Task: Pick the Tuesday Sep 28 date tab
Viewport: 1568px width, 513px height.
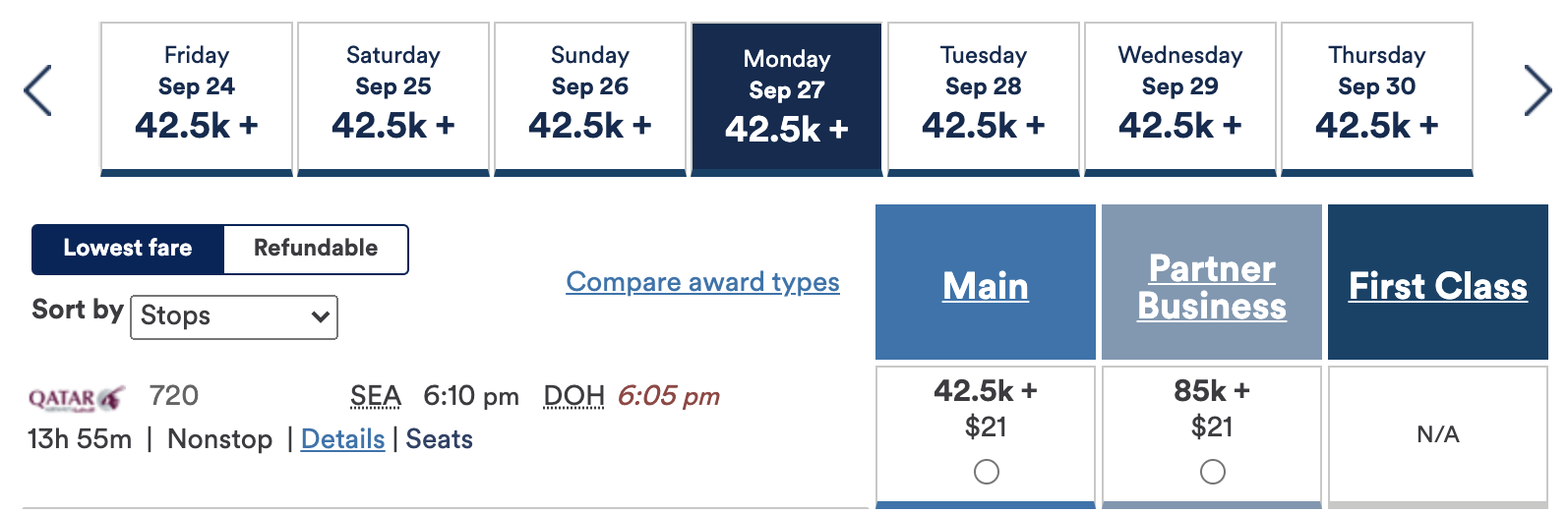Action: [984, 97]
